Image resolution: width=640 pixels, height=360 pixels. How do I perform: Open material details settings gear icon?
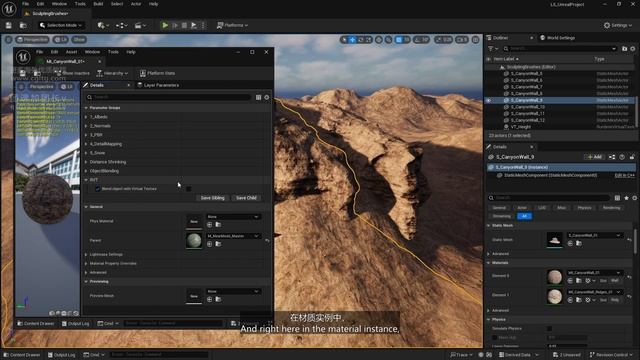point(267,97)
